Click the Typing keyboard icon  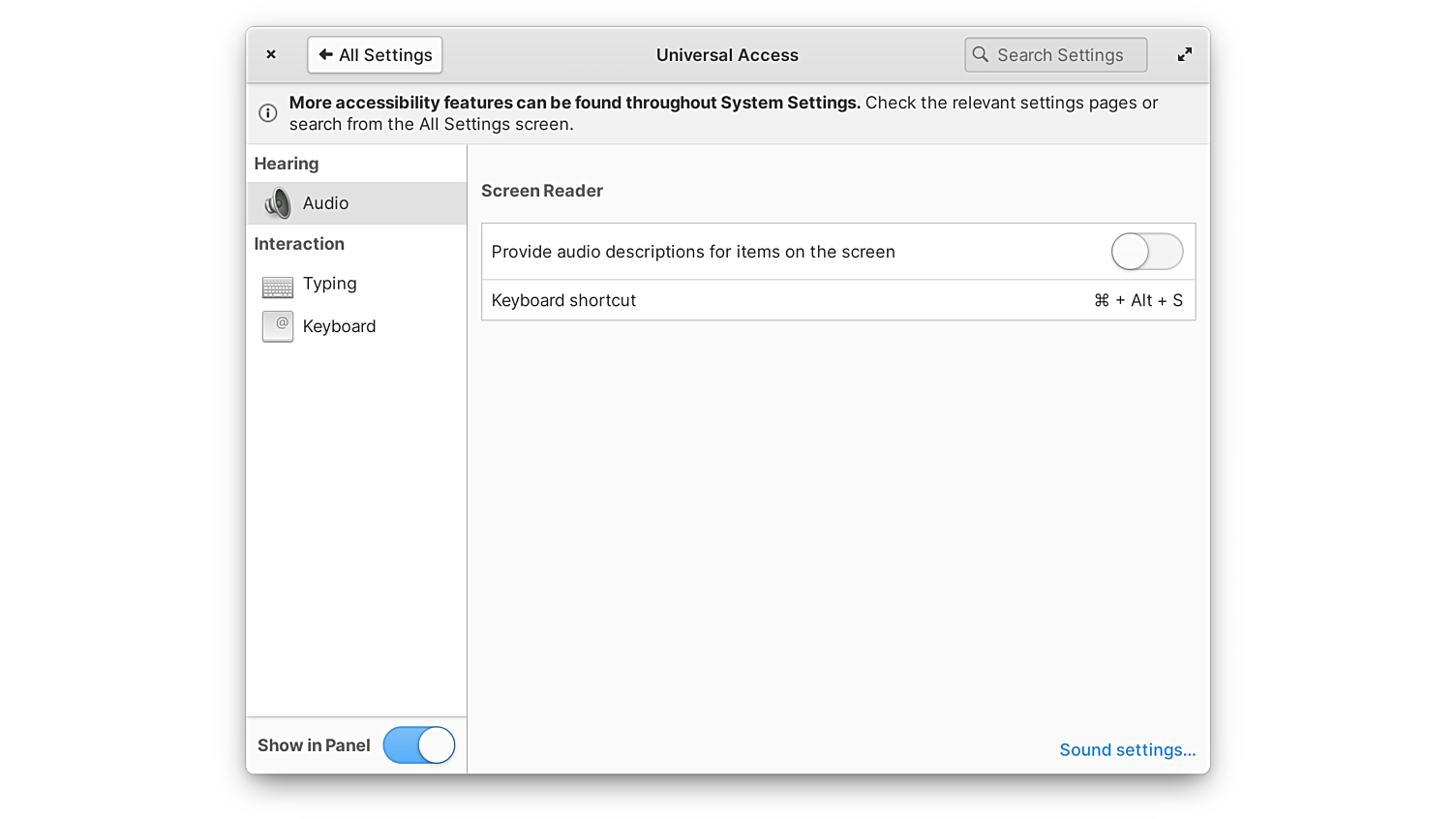(278, 287)
